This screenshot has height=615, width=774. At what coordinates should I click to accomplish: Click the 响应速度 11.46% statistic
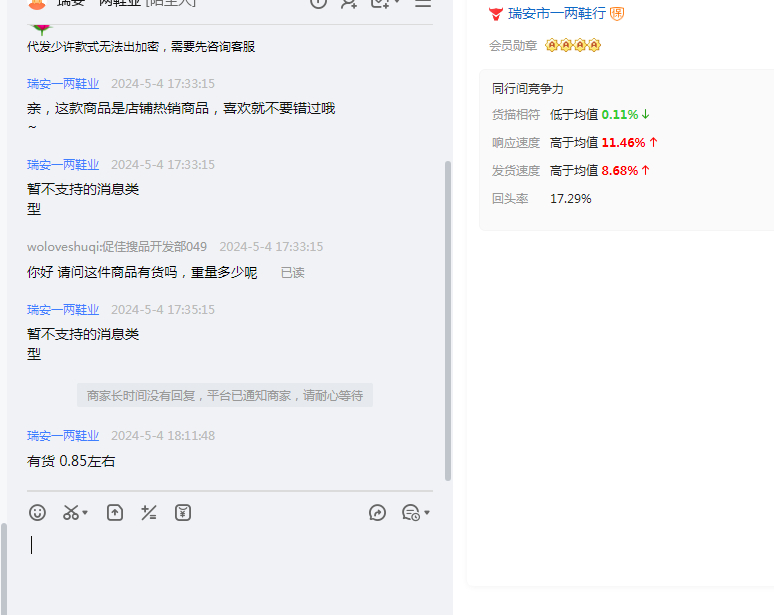618,142
